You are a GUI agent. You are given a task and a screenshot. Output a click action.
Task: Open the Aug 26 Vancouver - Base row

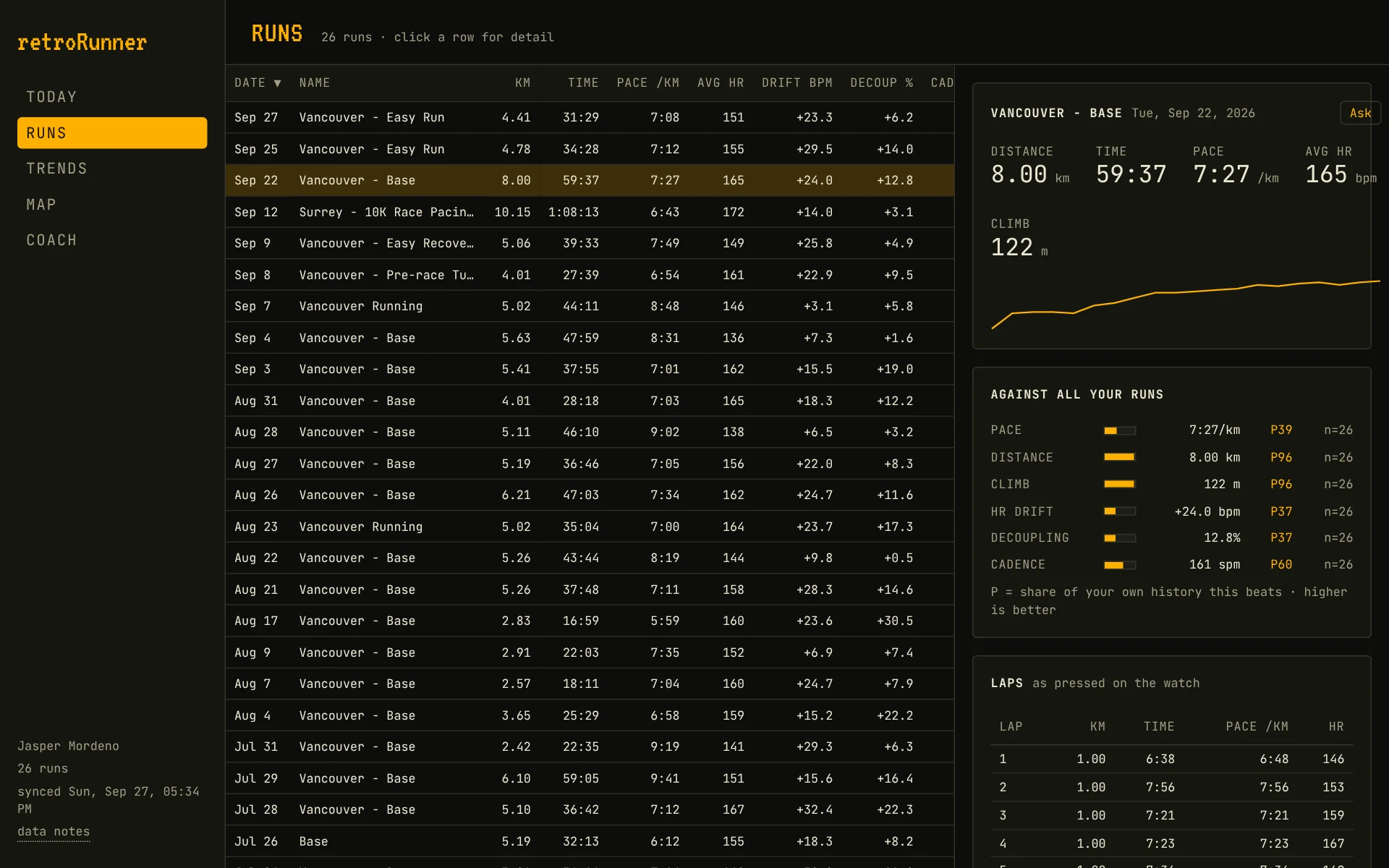[x=590, y=495]
